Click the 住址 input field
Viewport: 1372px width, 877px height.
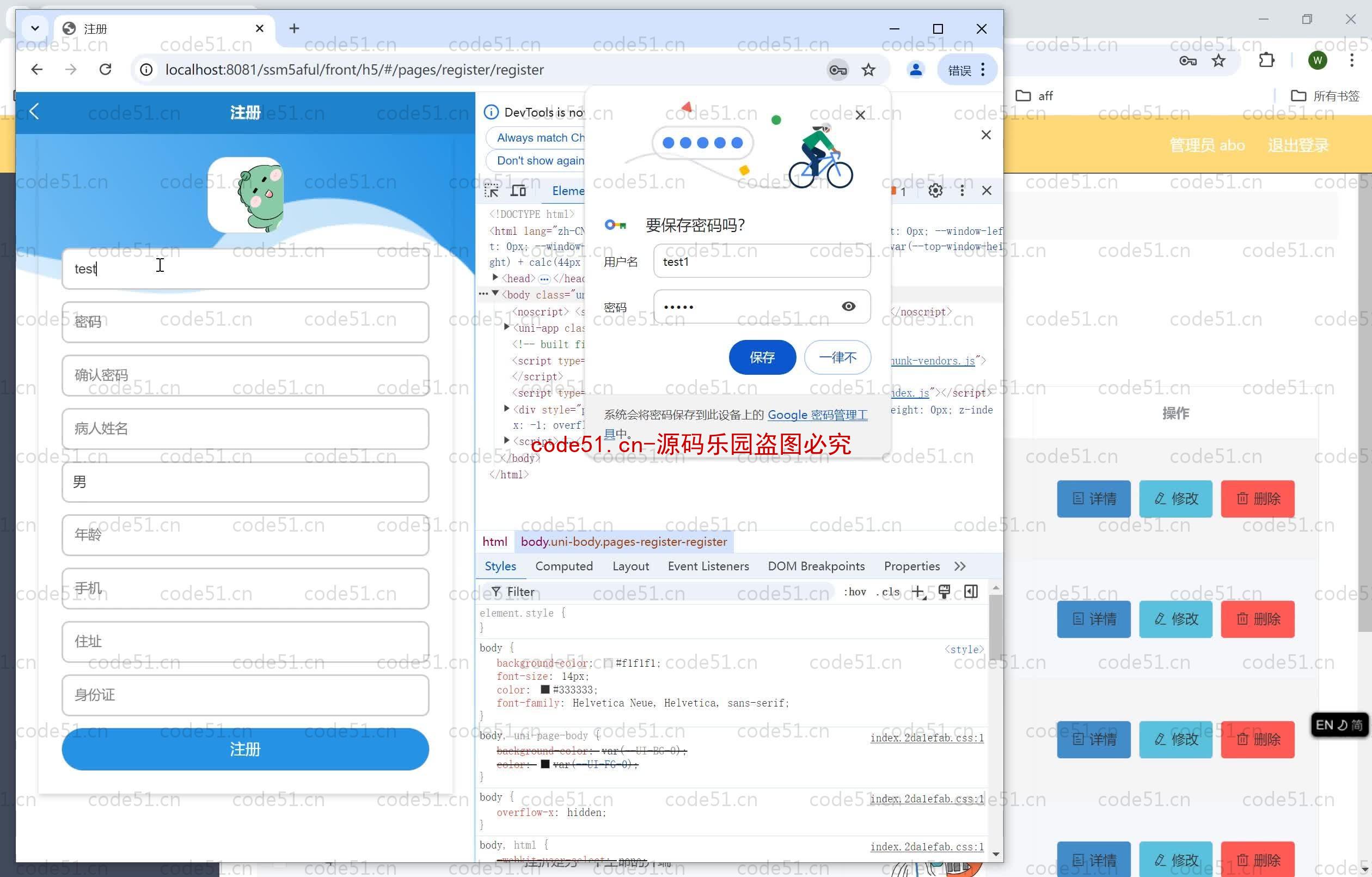pos(245,642)
